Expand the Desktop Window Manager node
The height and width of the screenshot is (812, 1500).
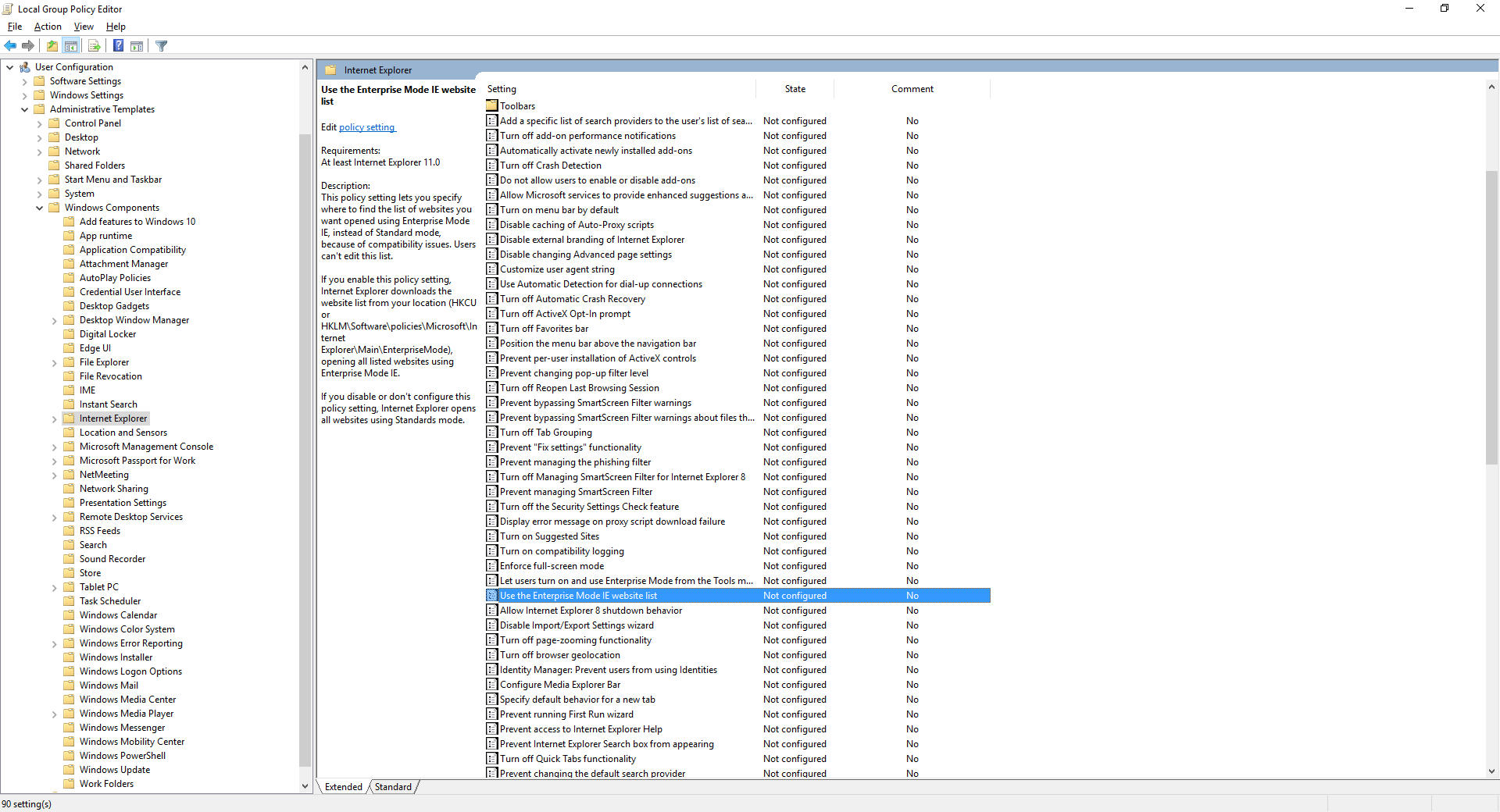(x=55, y=320)
